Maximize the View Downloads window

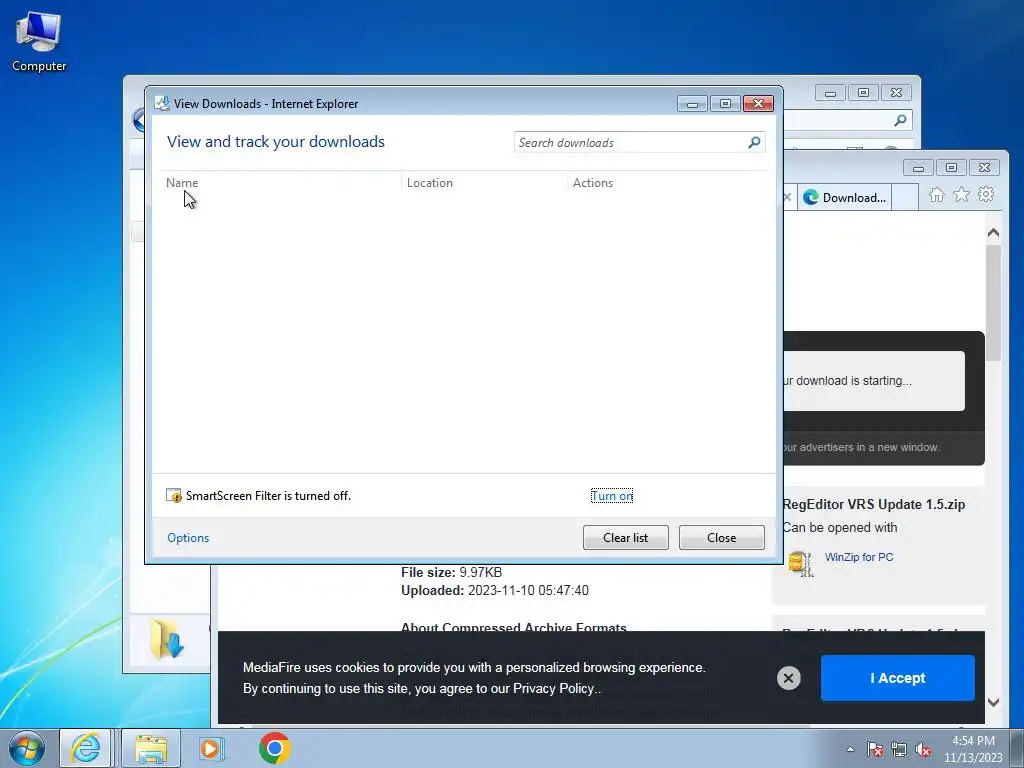(x=725, y=103)
